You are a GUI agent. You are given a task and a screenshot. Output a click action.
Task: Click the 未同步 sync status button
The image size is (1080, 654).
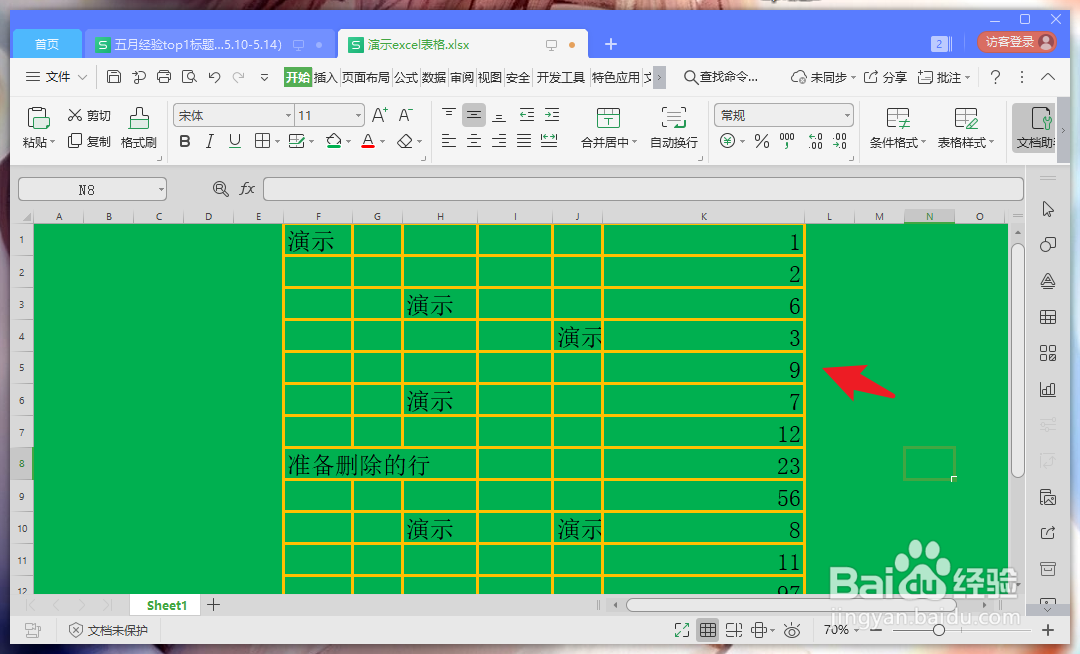click(x=823, y=77)
